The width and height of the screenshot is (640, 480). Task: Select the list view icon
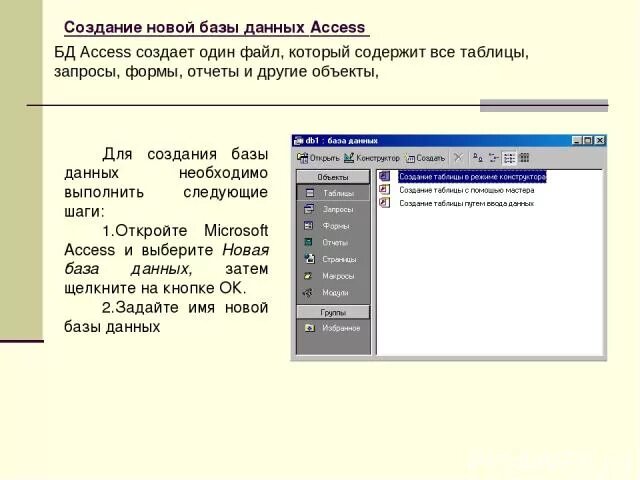tap(509, 158)
